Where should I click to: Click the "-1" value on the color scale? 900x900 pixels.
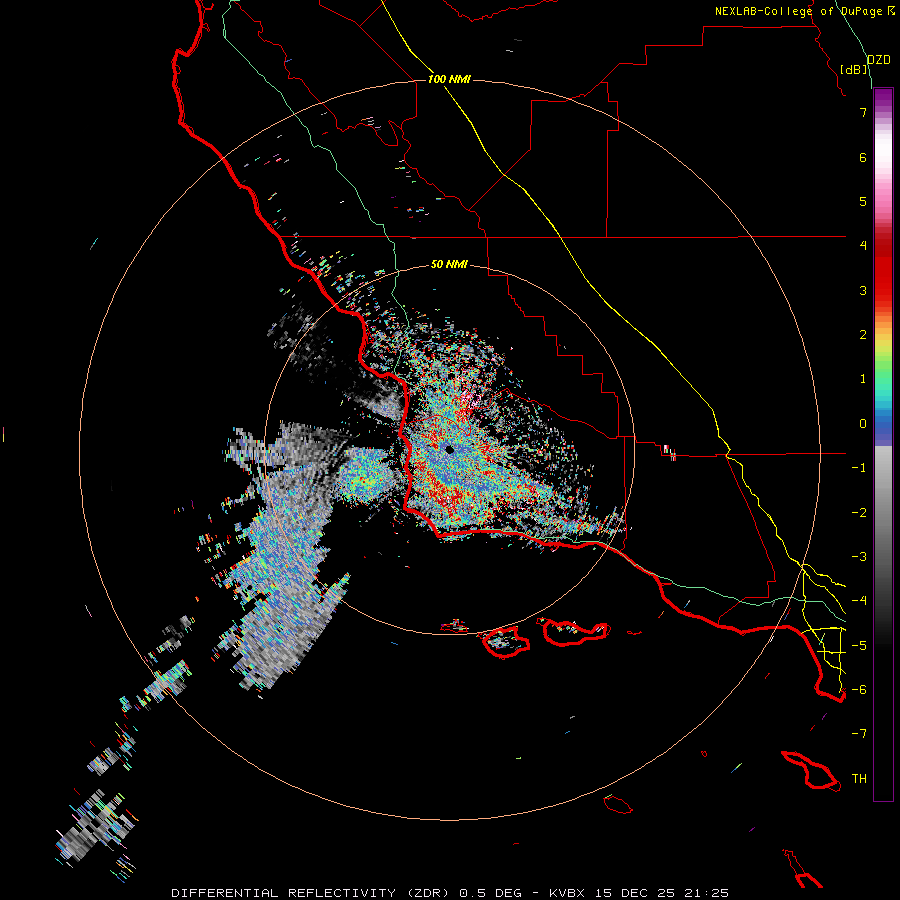[859, 468]
